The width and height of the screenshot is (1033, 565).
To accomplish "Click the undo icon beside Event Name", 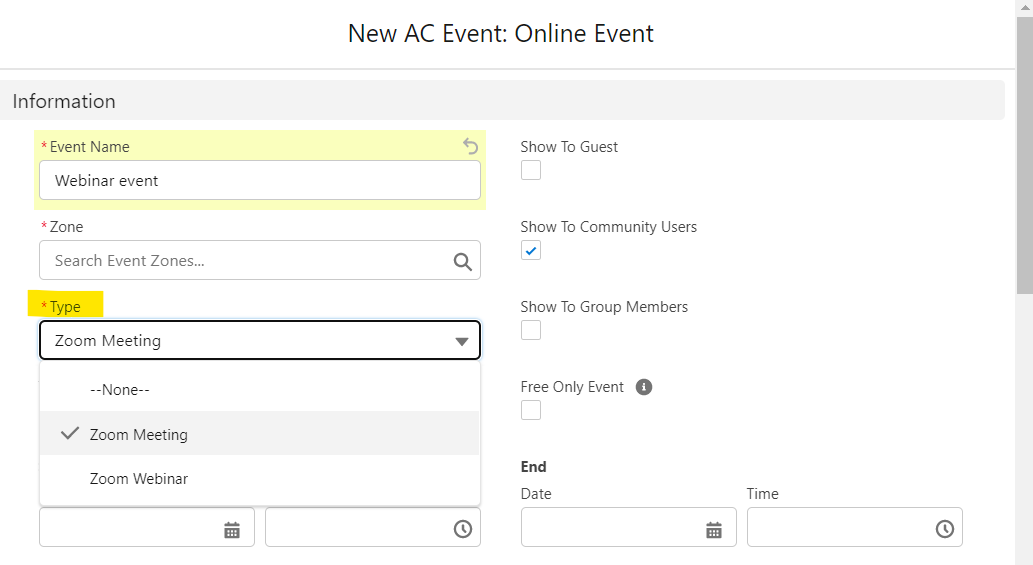I will pos(471,147).
